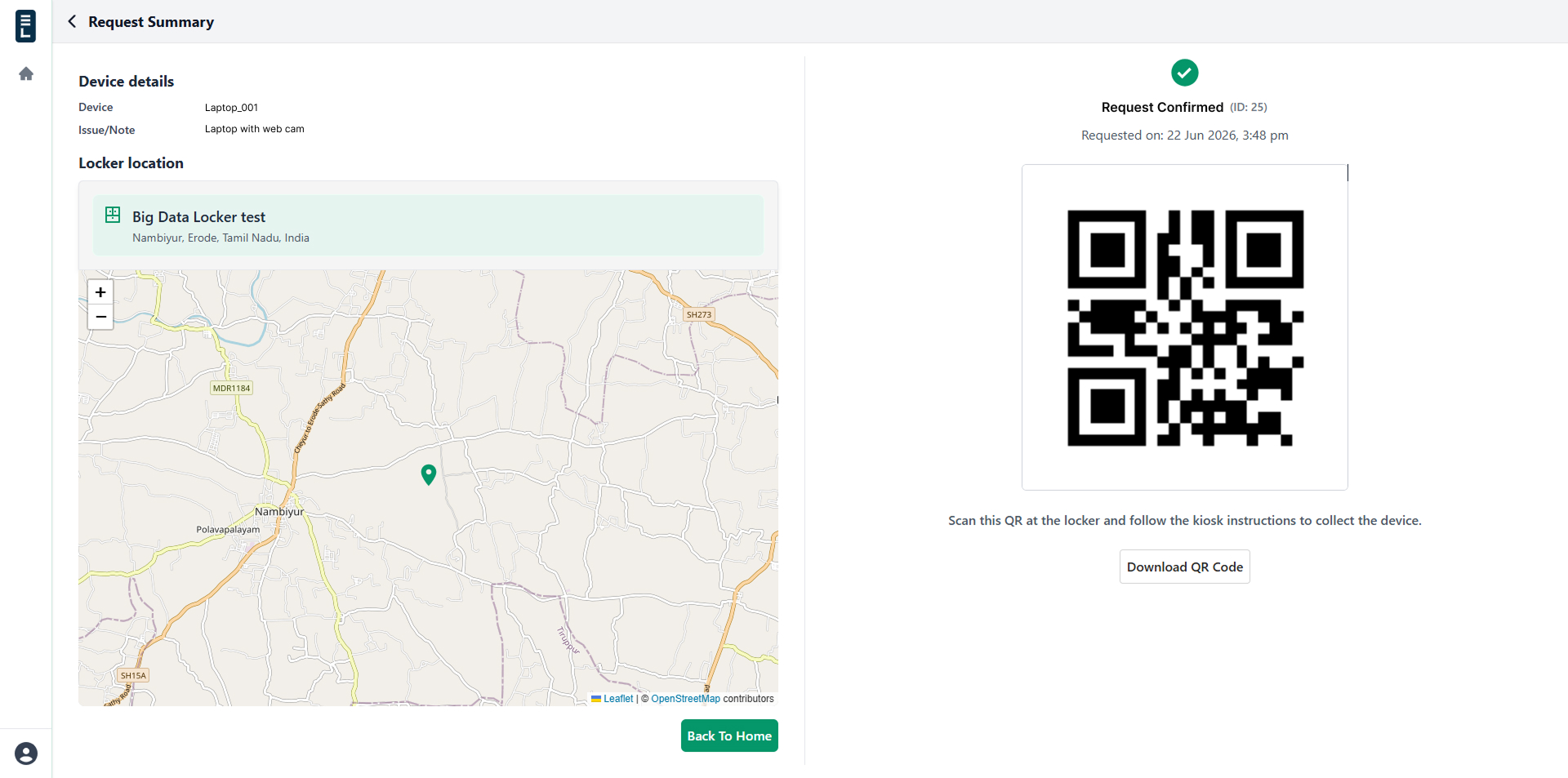
Task: Click the device name Laptop_001
Action: click(231, 108)
